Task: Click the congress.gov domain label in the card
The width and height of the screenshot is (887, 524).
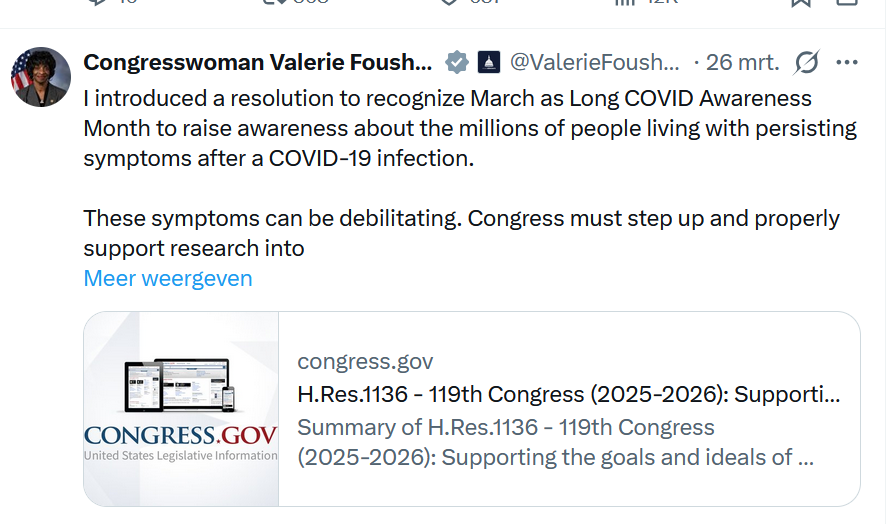Action: click(365, 362)
